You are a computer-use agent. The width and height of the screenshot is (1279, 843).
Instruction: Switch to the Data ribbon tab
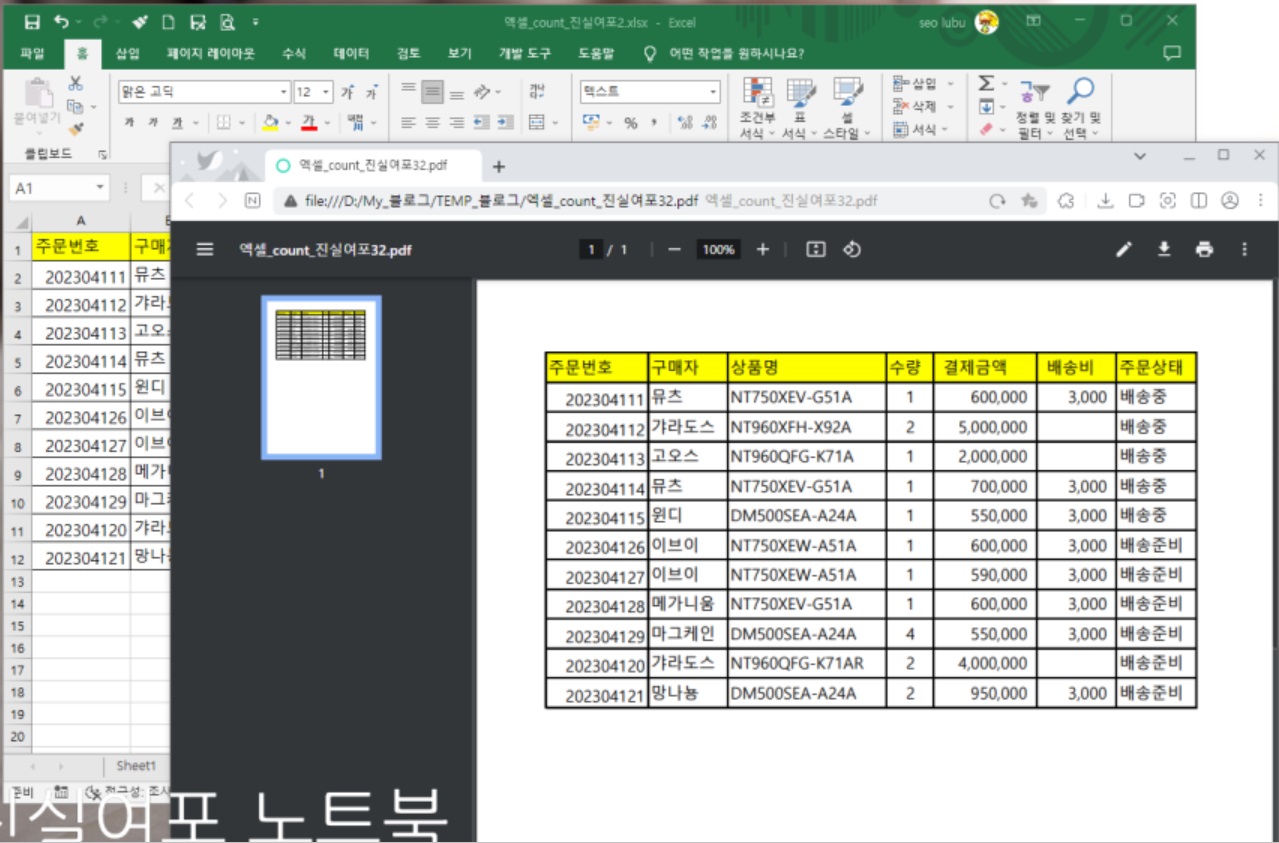[x=351, y=53]
